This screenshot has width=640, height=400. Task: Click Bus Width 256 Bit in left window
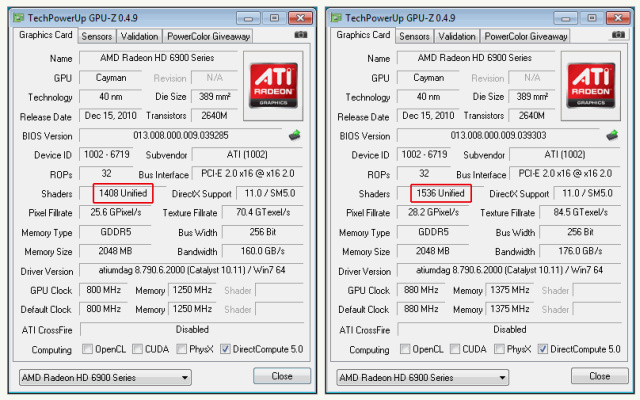click(263, 232)
